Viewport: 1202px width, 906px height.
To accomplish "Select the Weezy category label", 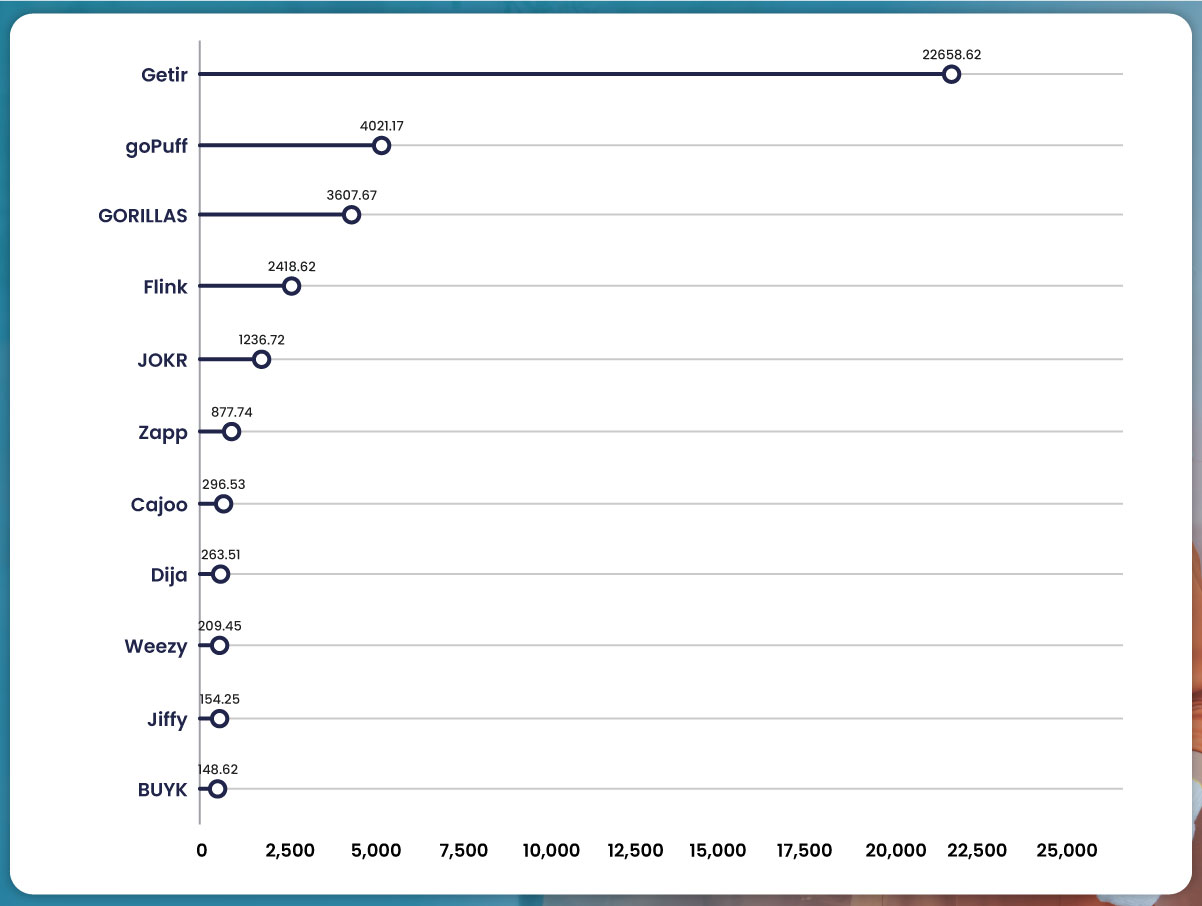I will [x=155, y=647].
